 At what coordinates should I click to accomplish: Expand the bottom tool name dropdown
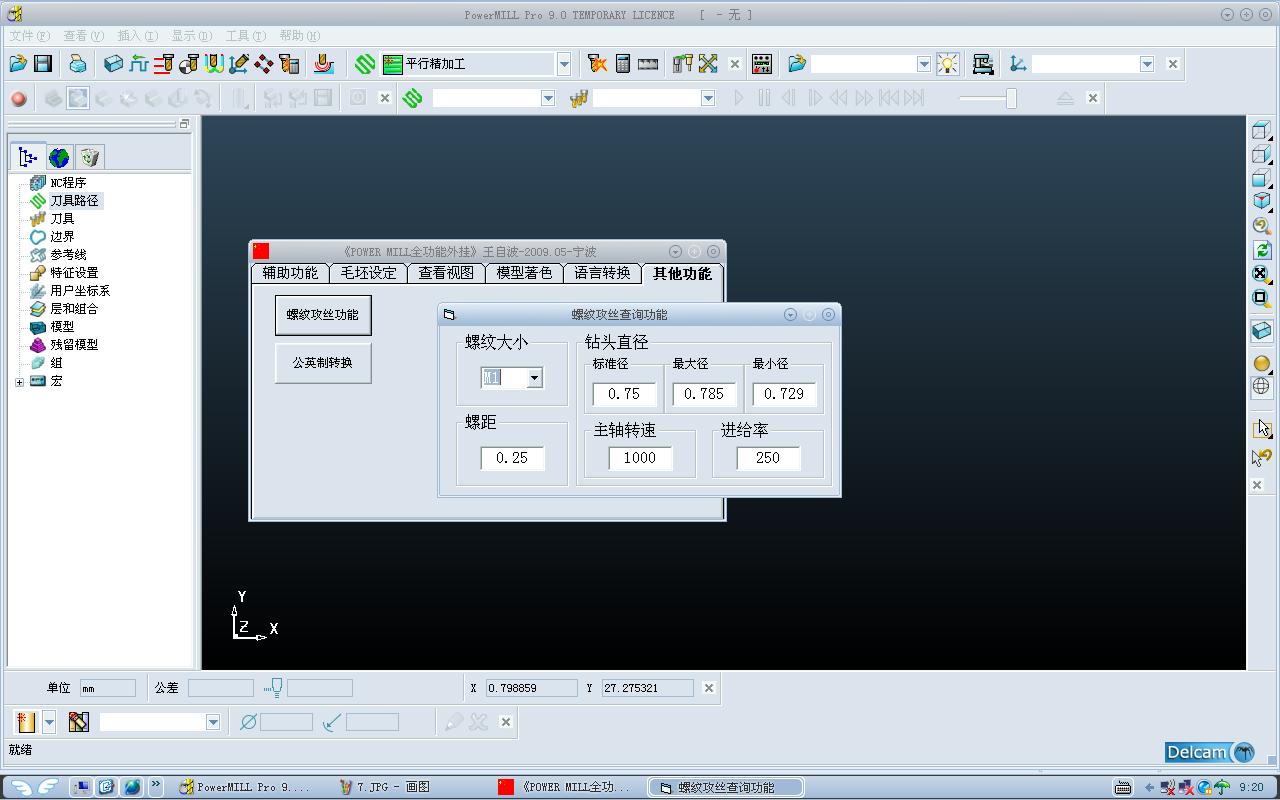click(x=213, y=722)
